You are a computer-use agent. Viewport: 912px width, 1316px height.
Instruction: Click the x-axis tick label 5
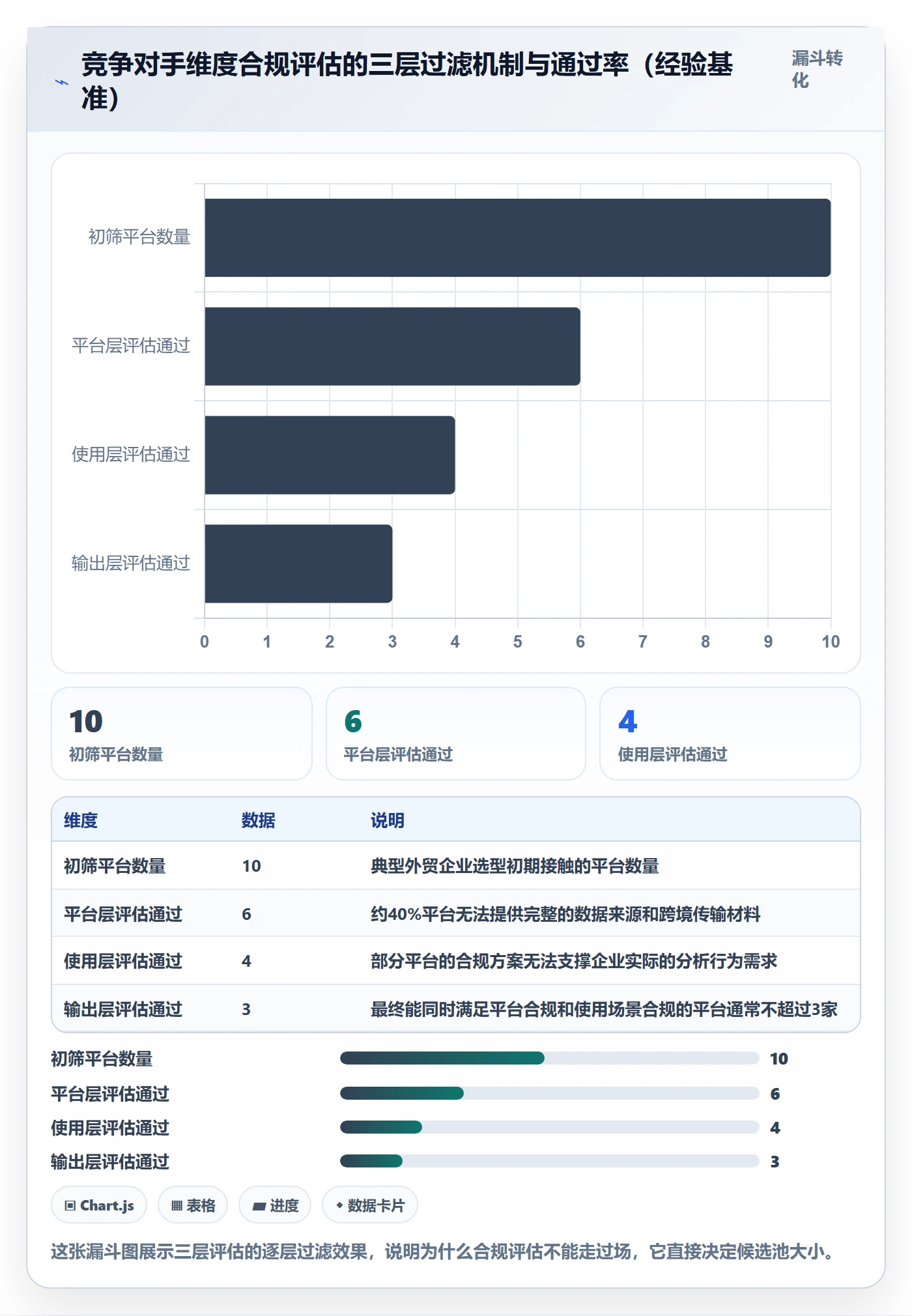[x=518, y=642]
